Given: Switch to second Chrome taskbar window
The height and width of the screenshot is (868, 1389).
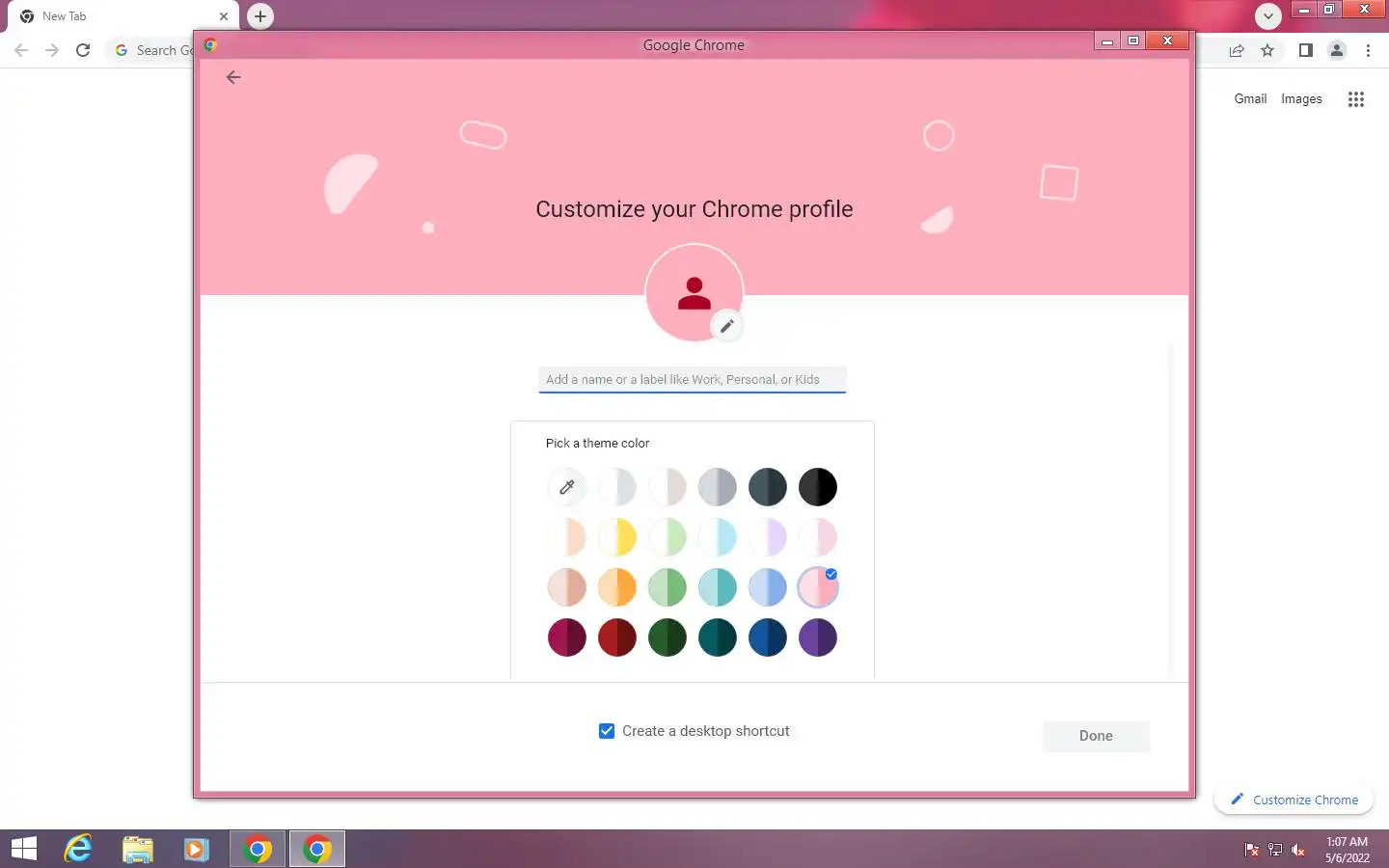Looking at the screenshot, I should (x=317, y=849).
